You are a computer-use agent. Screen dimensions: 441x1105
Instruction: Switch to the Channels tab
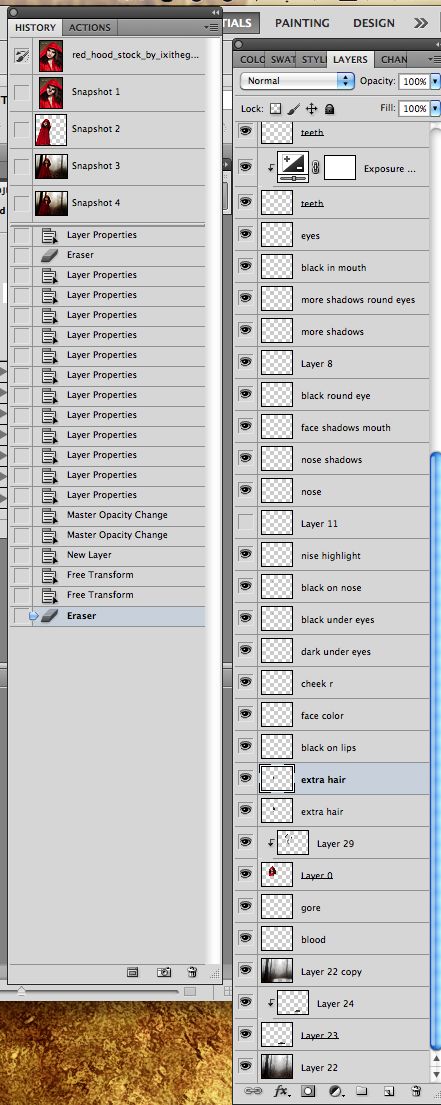[393, 60]
